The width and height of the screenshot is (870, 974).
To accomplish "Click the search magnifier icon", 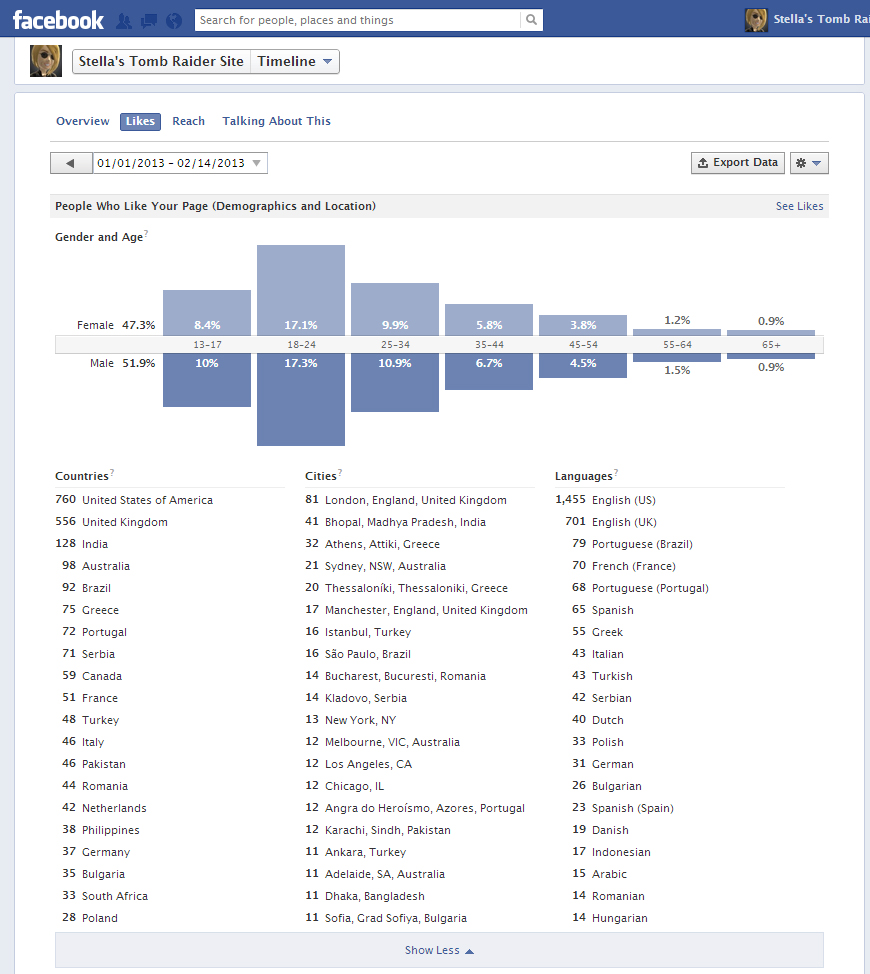I will coord(532,20).
